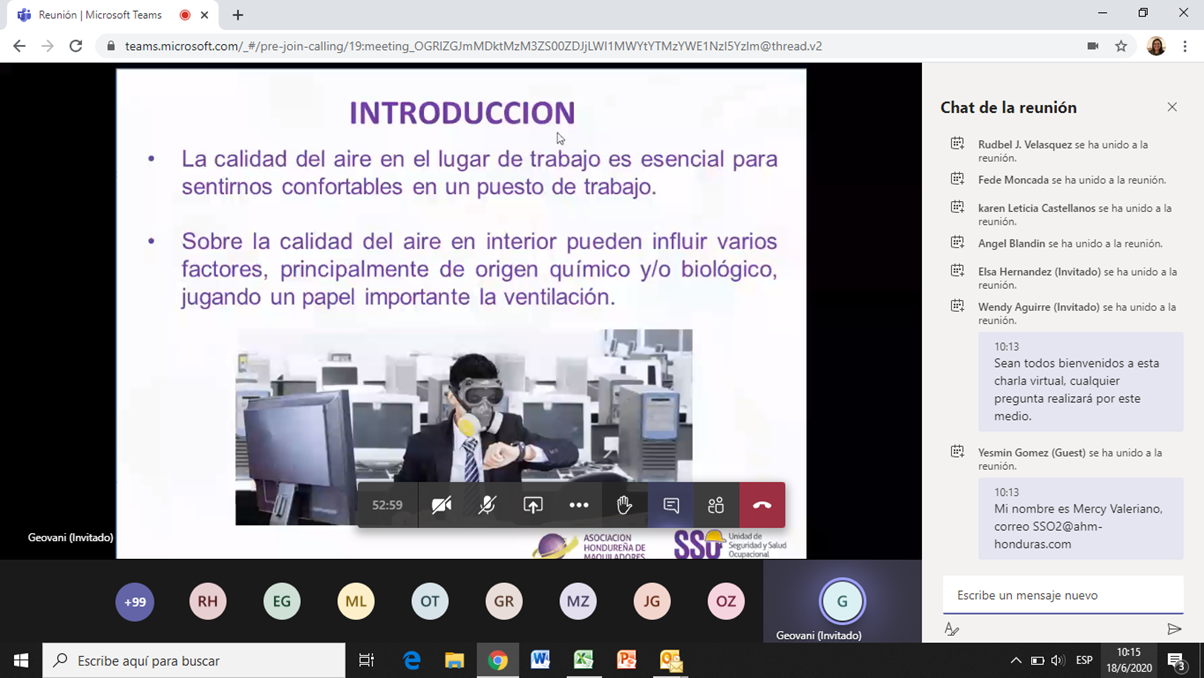Open Word from the taskbar
This screenshot has height=678, width=1204.
click(x=541, y=660)
